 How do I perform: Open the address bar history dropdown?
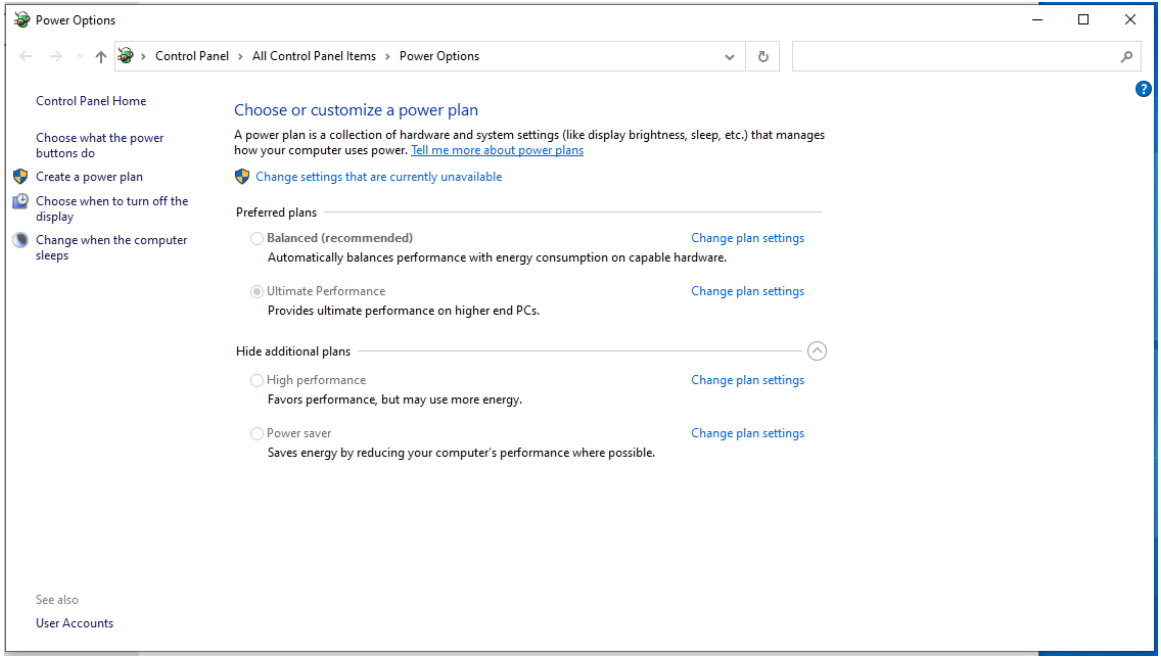coord(729,57)
